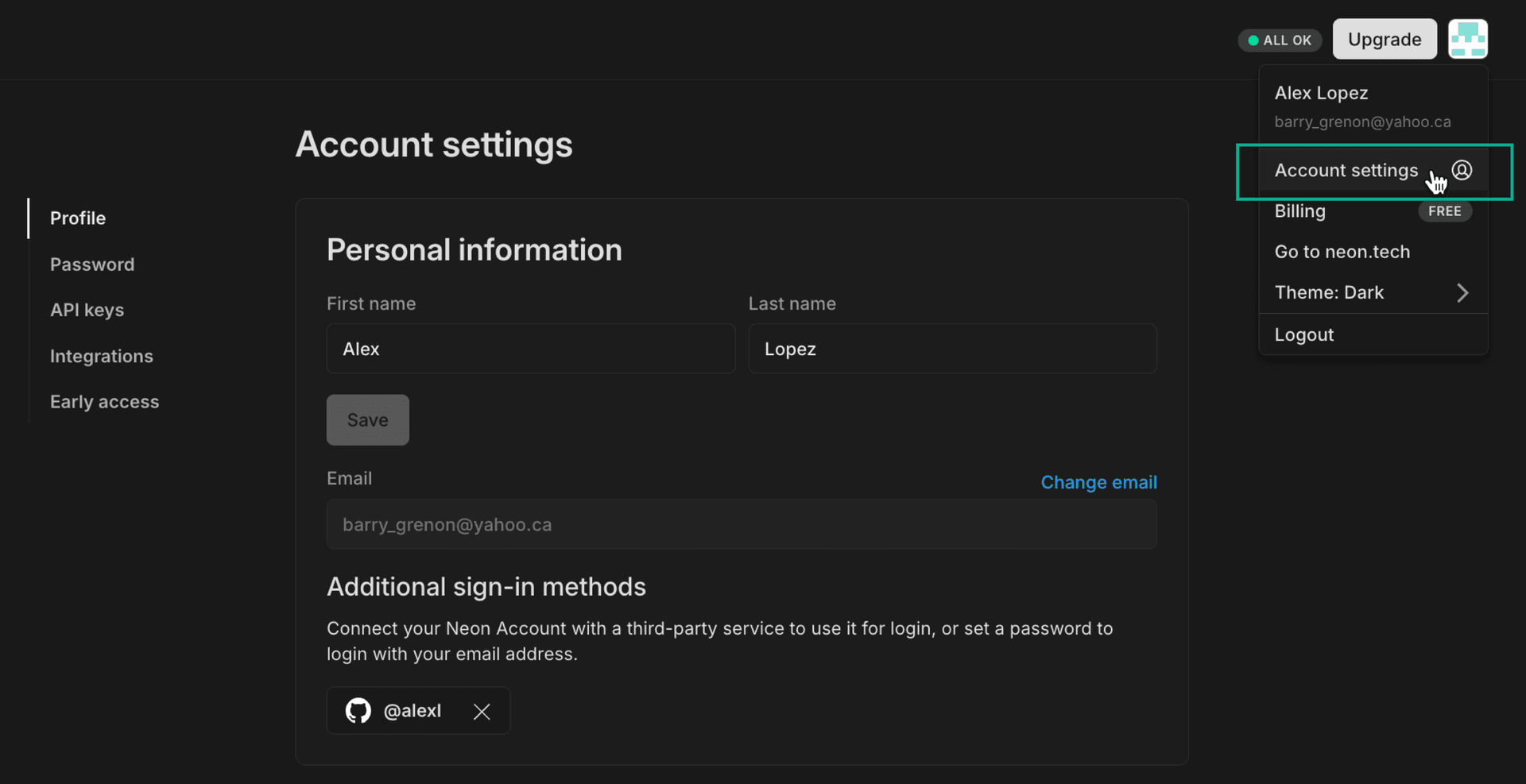Viewport: 1526px width, 784px height.
Task: Click the First name input field
Action: [530, 349]
